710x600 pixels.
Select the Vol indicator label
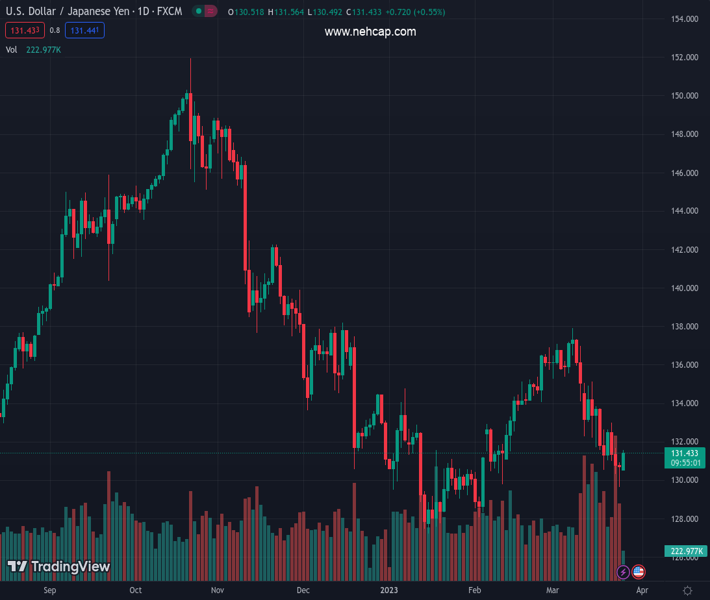[x=11, y=49]
